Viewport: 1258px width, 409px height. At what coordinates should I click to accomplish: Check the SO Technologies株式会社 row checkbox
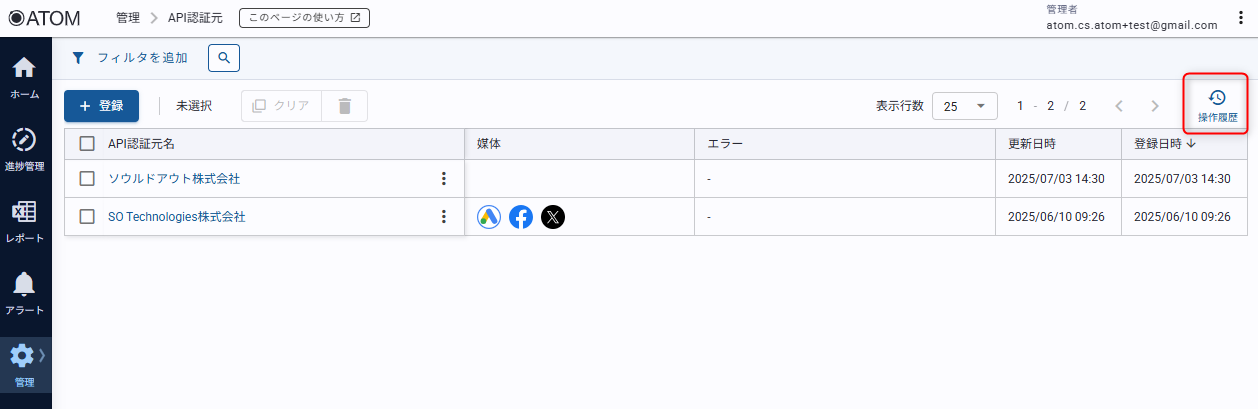[x=87, y=217]
